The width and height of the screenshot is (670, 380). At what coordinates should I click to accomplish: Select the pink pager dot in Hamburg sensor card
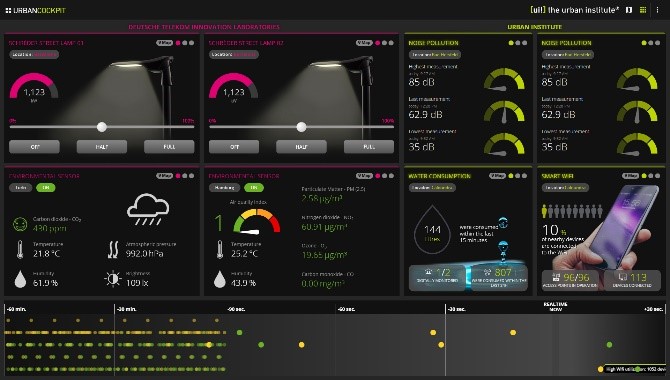[x=378, y=176]
